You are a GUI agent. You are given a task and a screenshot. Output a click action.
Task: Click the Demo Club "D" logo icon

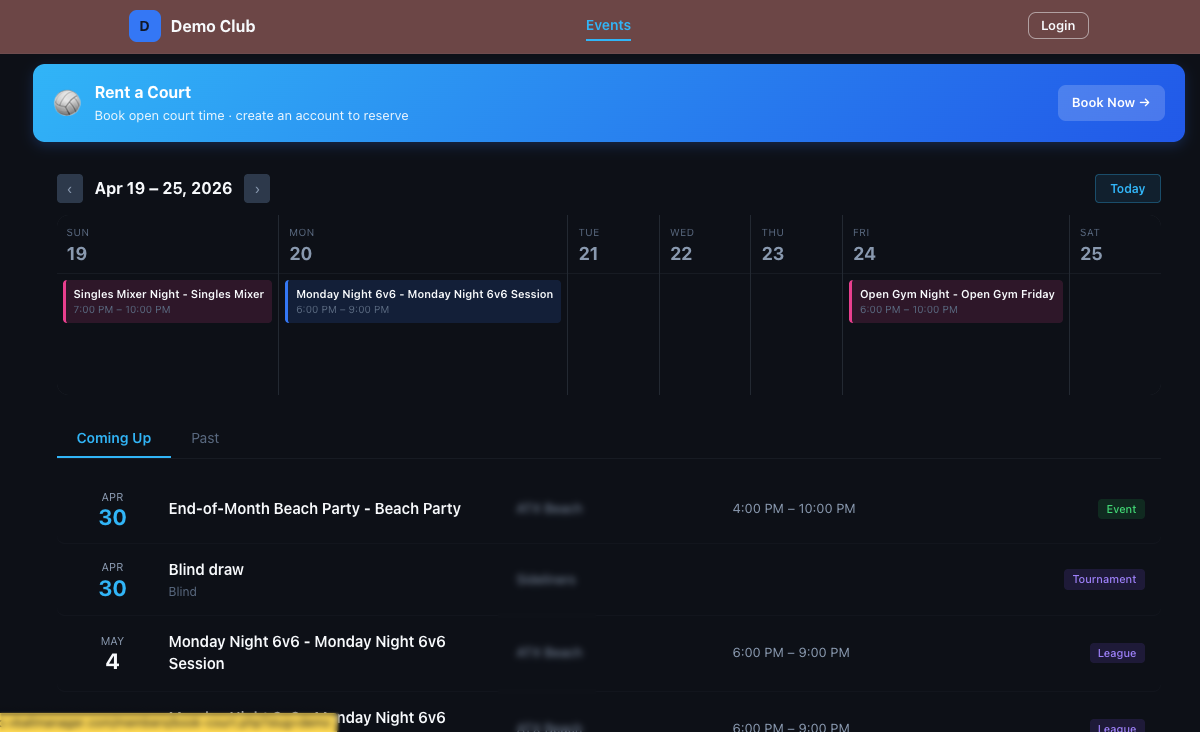145,26
